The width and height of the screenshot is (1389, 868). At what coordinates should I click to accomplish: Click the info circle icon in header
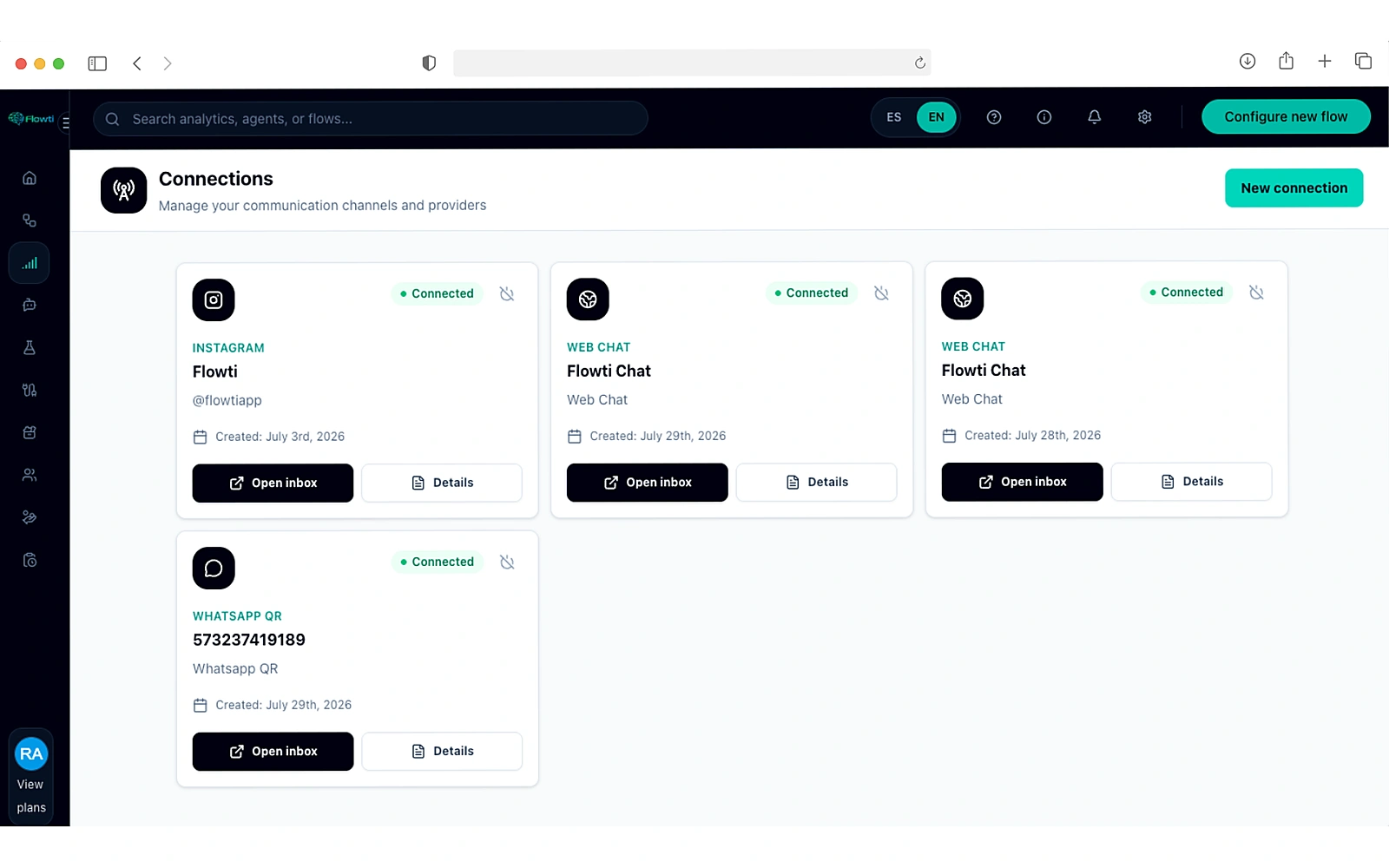pyautogui.click(x=1044, y=117)
